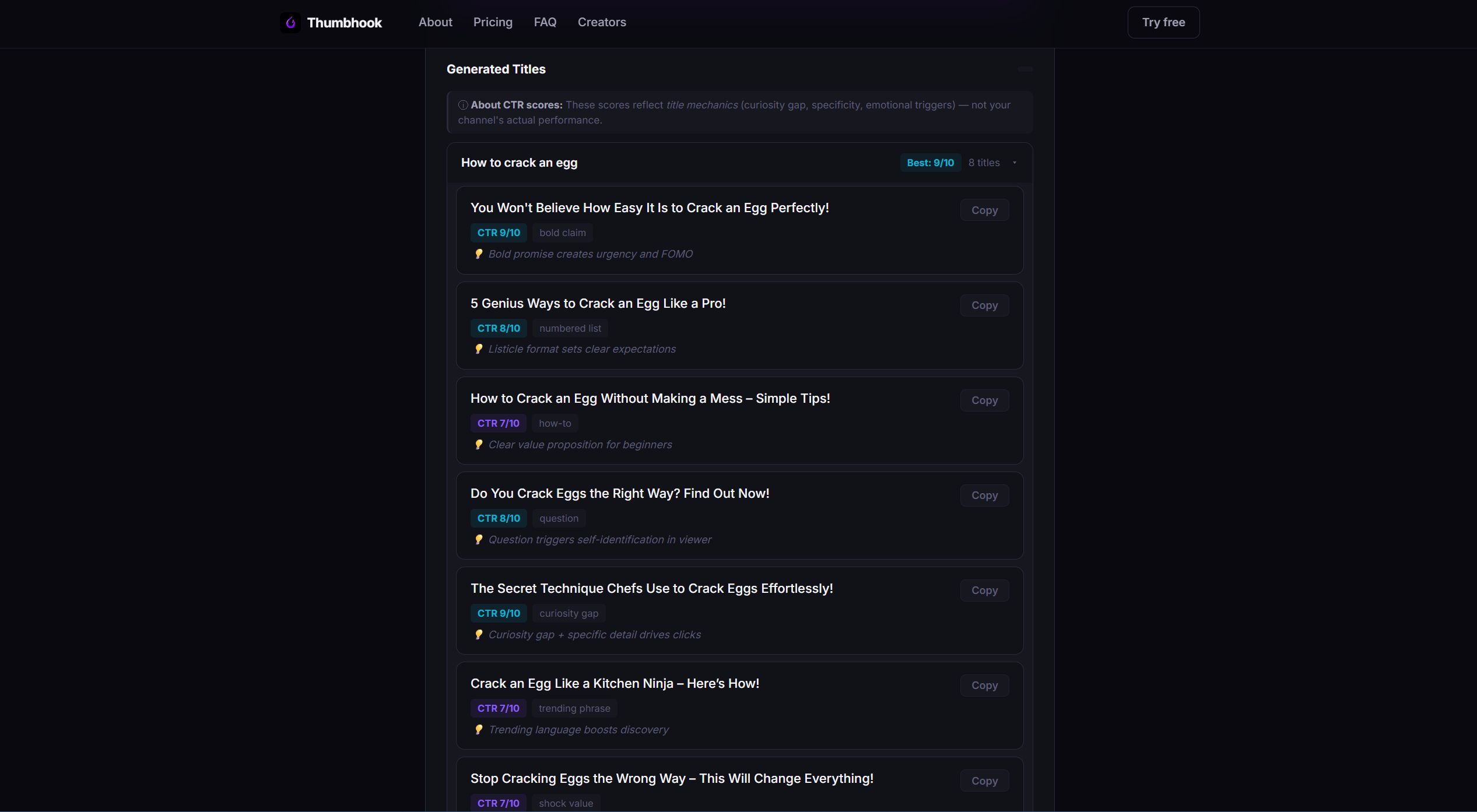Expand the 8 titles dropdown
1477x812 pixels.
[992, 163]
